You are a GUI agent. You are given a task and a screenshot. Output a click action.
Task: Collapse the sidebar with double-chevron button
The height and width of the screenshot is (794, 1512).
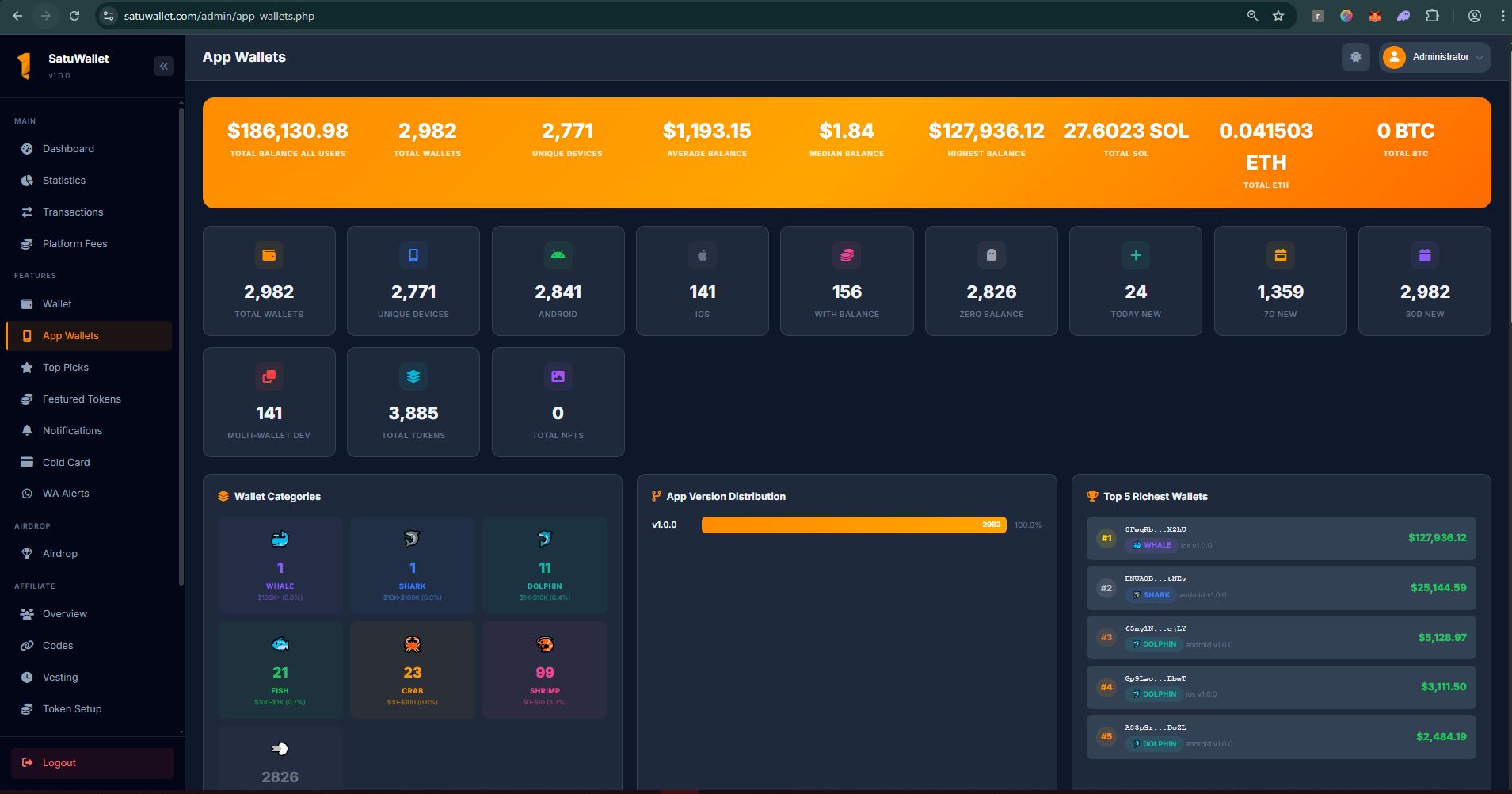(x=164, y=67)
